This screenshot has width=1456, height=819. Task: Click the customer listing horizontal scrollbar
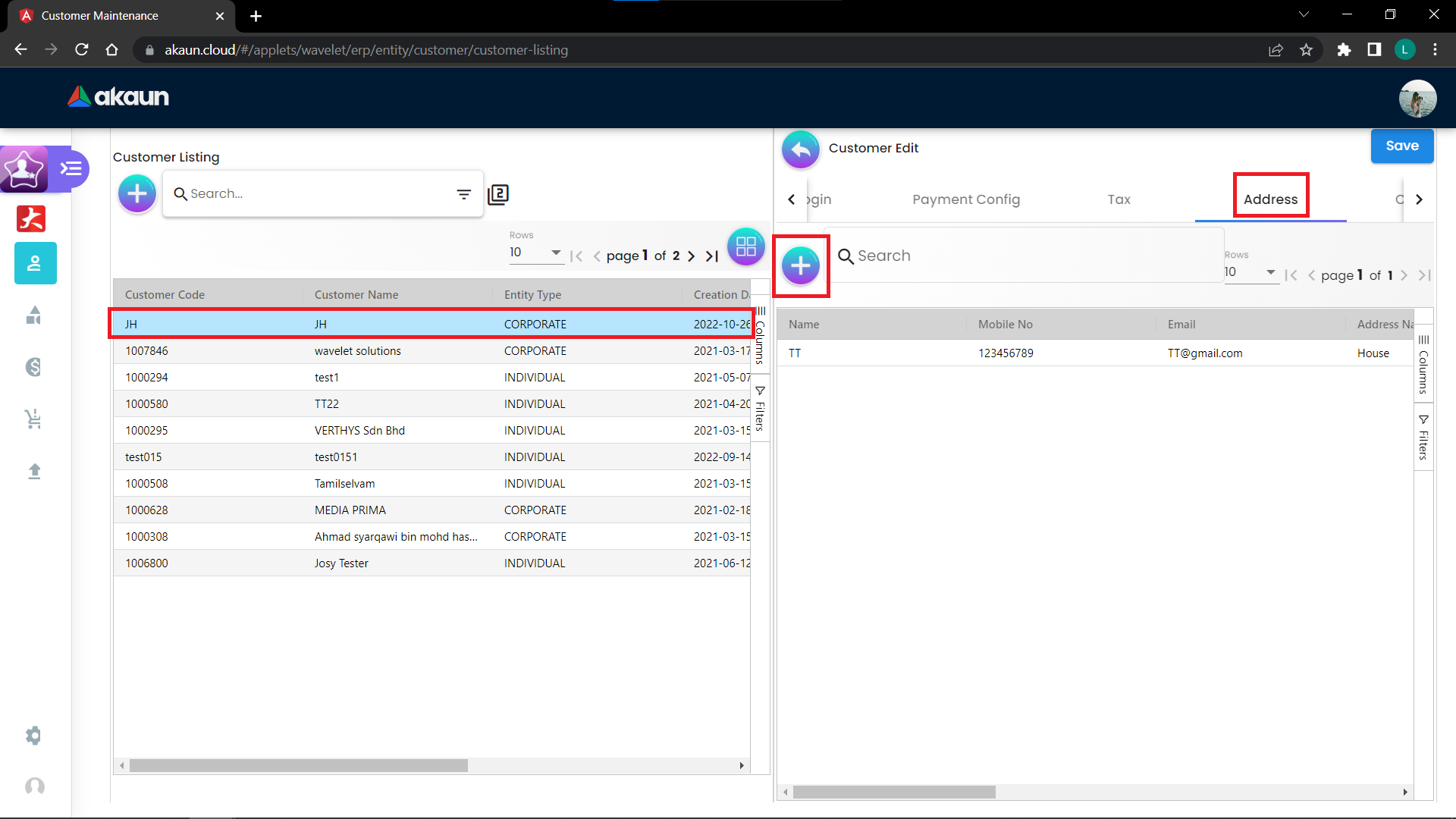pos(299,766)
